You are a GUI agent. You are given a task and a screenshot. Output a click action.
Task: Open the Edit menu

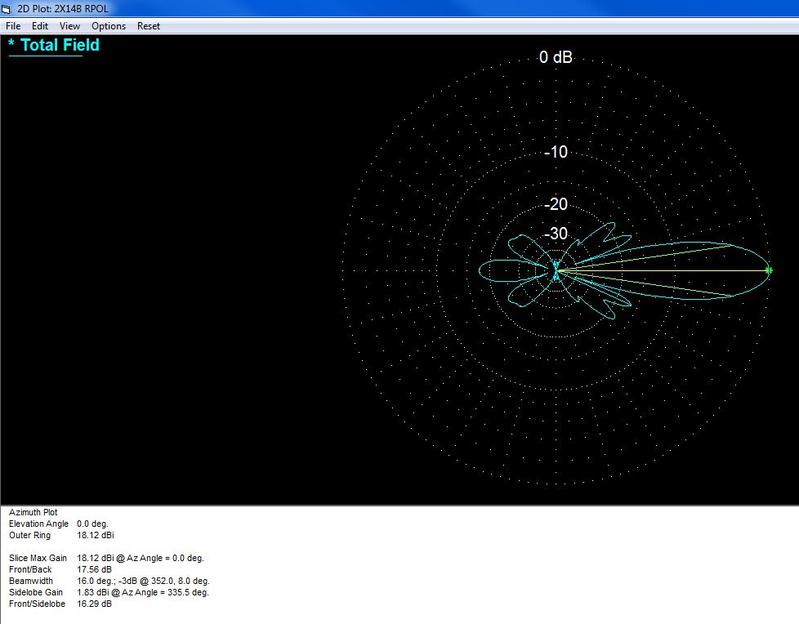[40, 26]
